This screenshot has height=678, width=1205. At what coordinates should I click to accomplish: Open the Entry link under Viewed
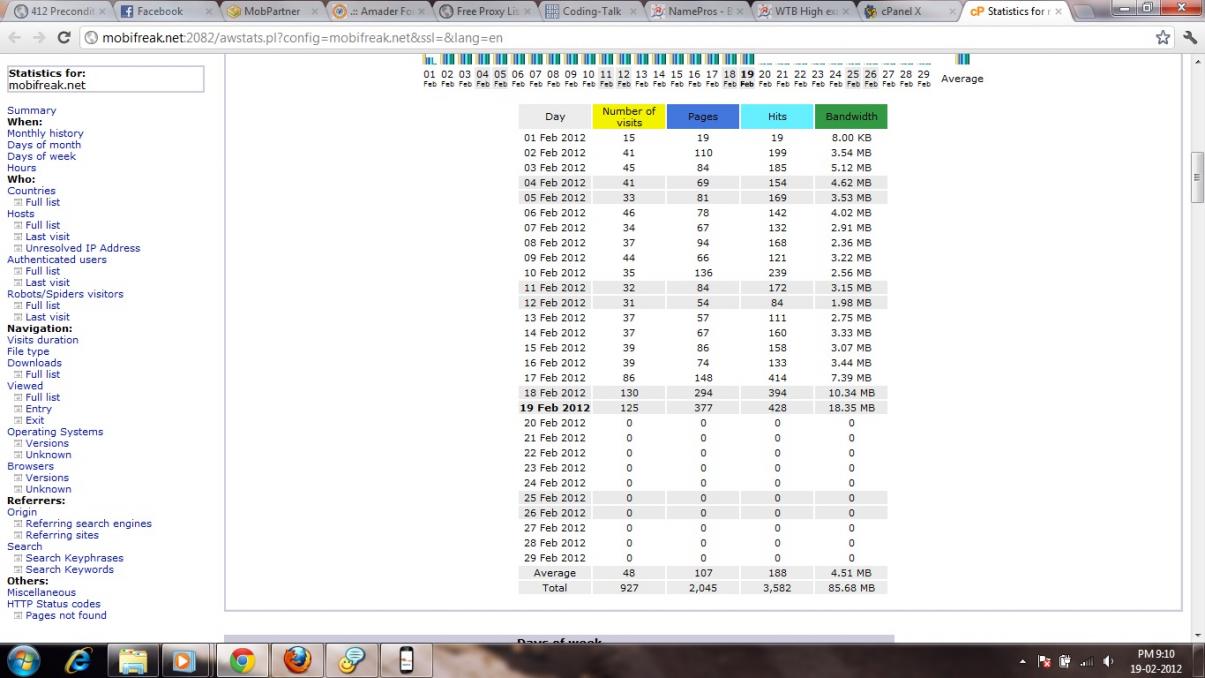click(39, 410)
